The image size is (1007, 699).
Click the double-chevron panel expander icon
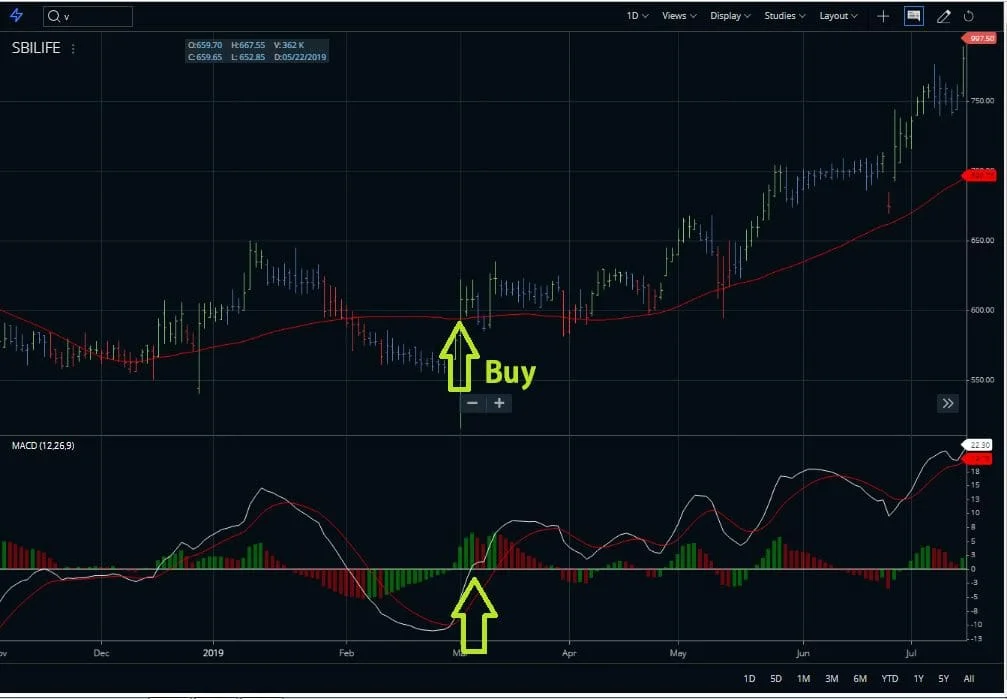[x=947, y=403]
